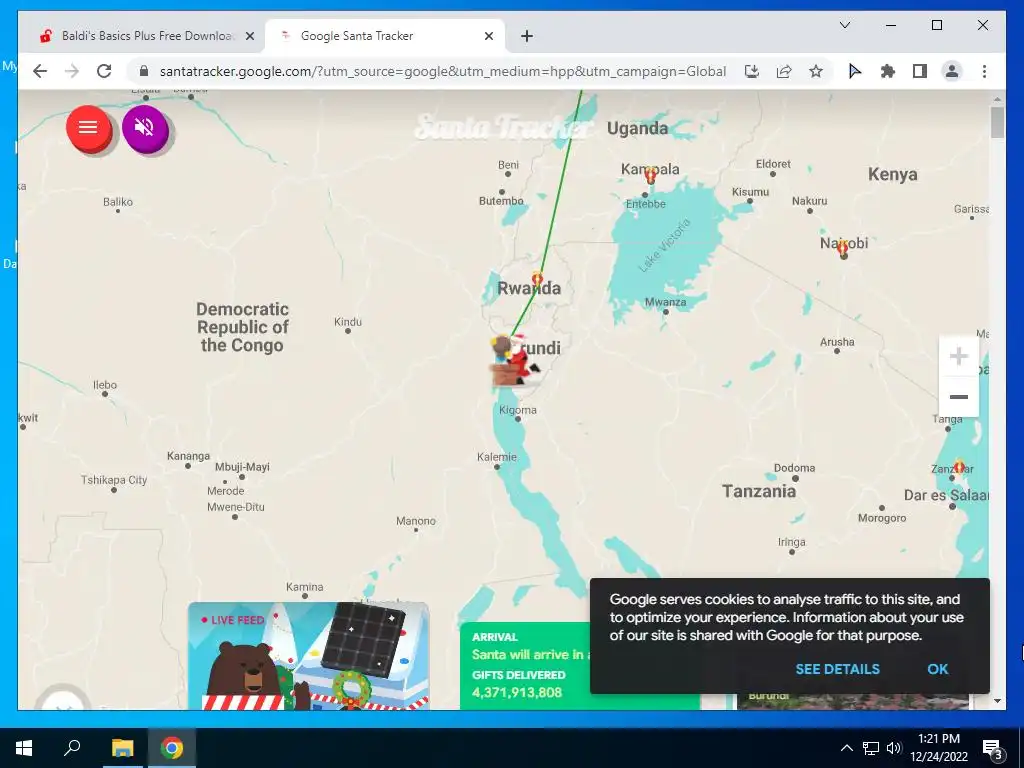
Task: Close the Baldi's Basics Plus tab
Action: pyautogui.click(x=249, y=37)
